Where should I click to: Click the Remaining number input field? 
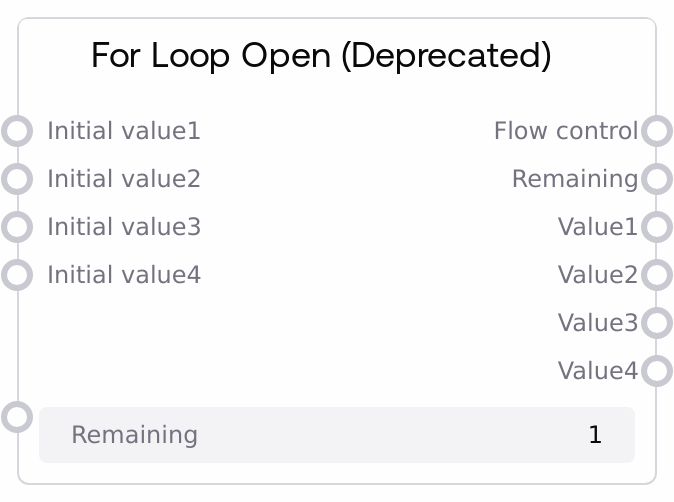click(336, 435)
